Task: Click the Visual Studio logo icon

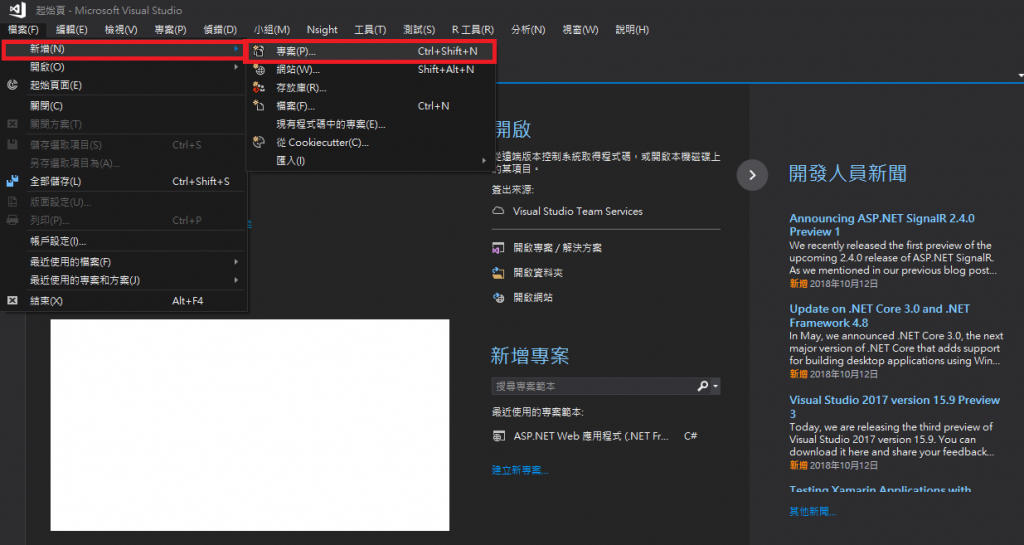Action: [18, 10]
